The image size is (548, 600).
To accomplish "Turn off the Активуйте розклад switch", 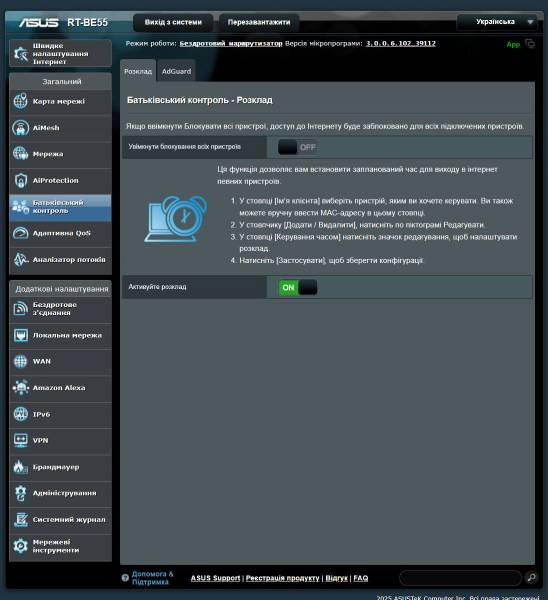I will tap(298, 287).
